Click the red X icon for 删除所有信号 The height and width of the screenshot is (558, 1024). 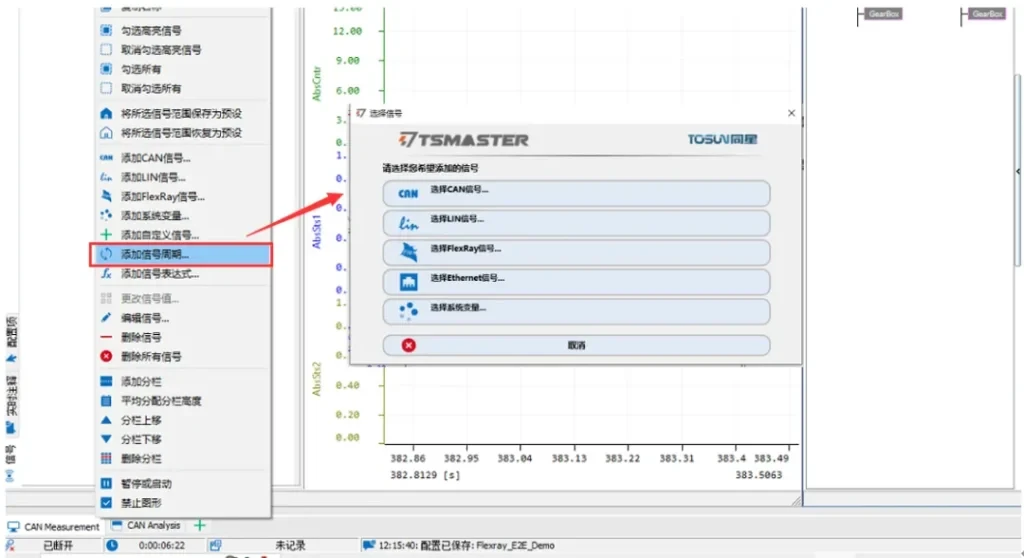(107, 356)
